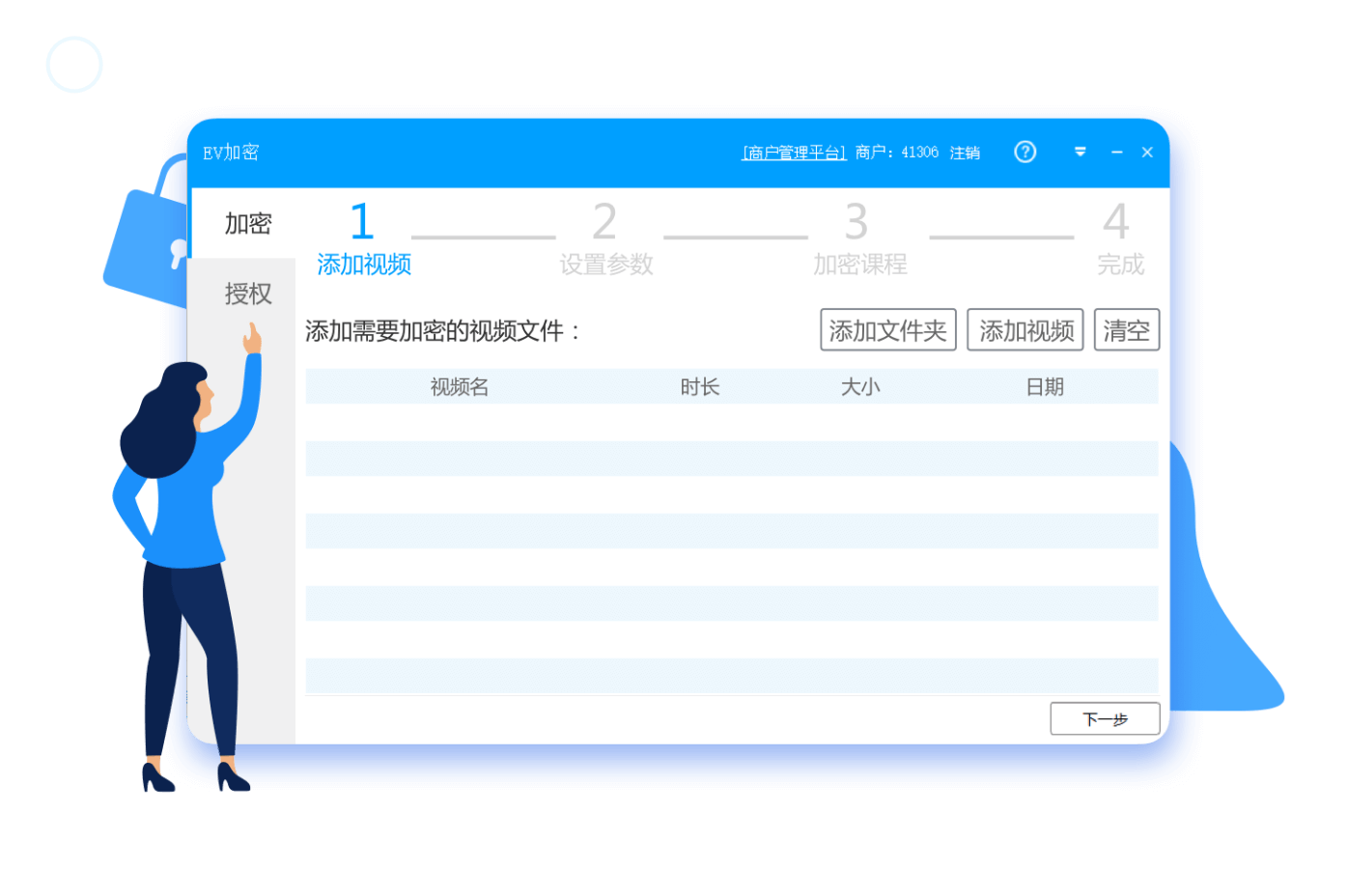
Task: Click the 添加视频 button
Action: pyautogui.click(x=1025, y=329)
